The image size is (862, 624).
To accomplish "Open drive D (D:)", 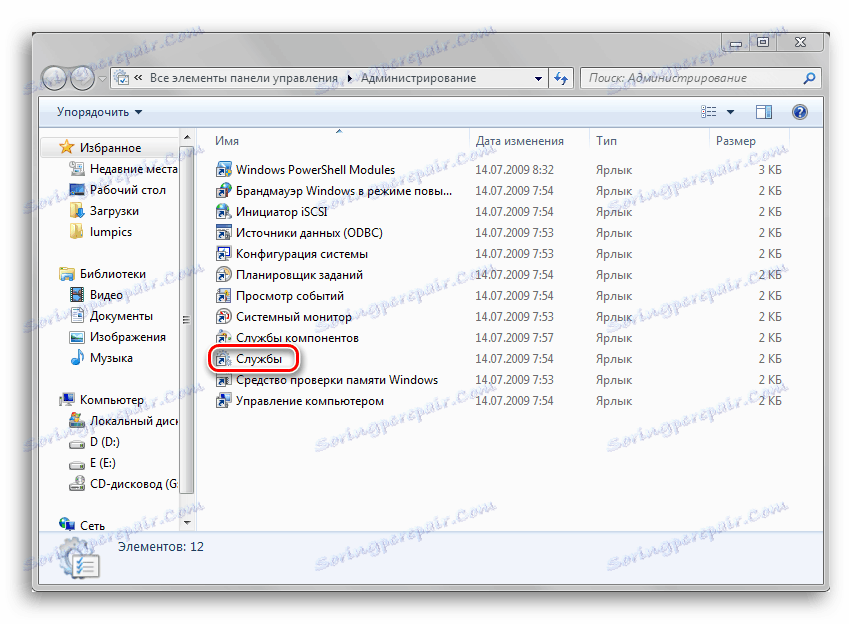I will (104, 441).
